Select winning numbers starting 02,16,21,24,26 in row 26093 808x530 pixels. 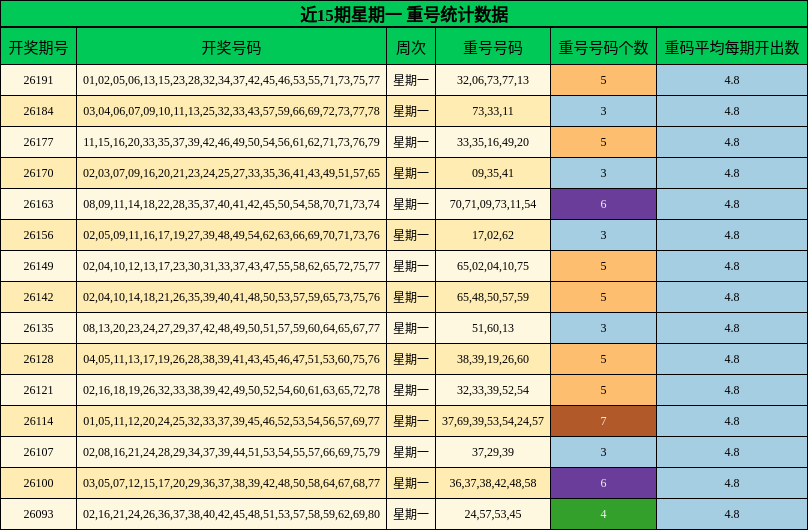click(231, 514)
